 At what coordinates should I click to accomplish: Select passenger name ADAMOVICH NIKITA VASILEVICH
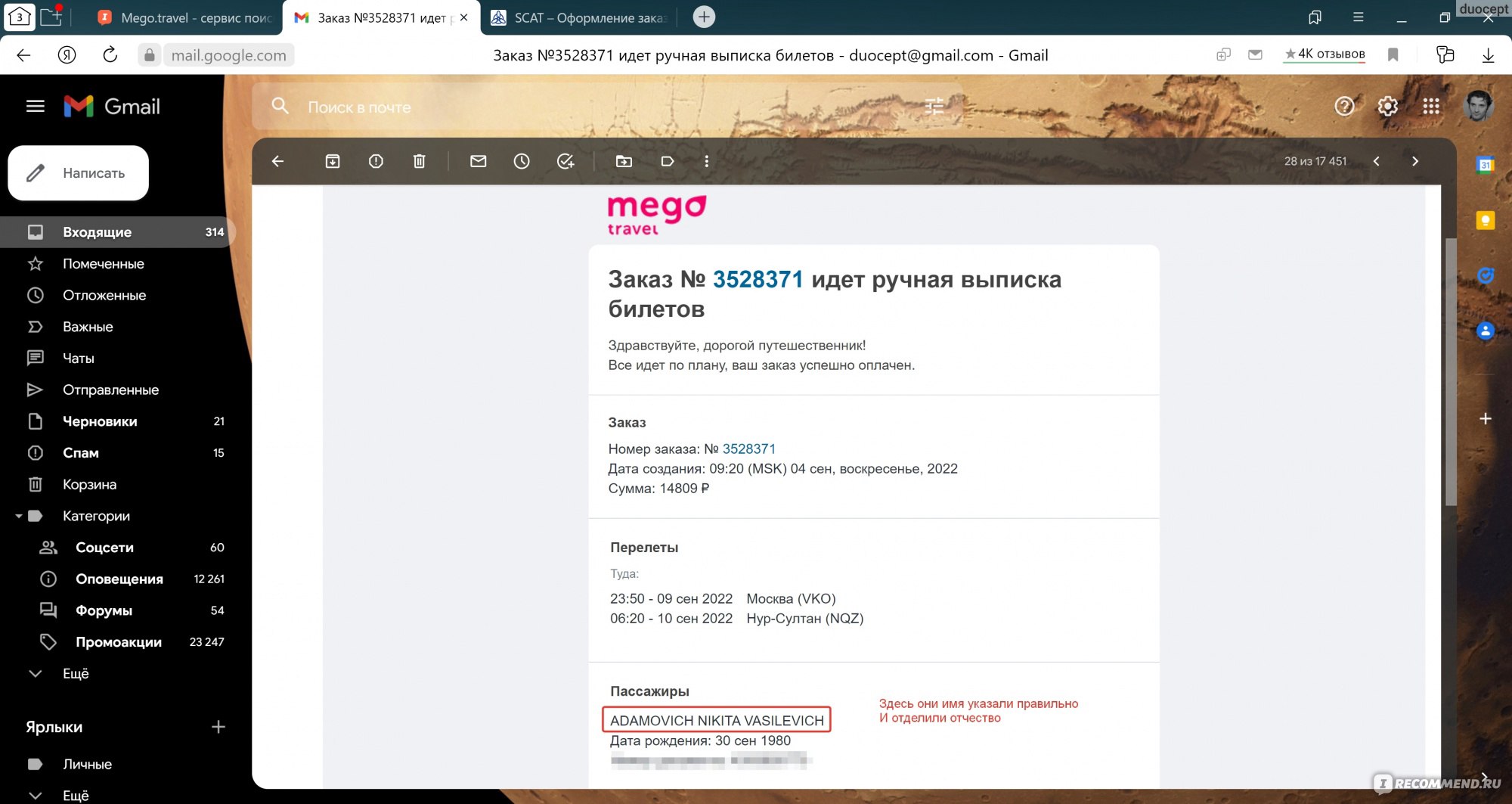pos(717,720)
